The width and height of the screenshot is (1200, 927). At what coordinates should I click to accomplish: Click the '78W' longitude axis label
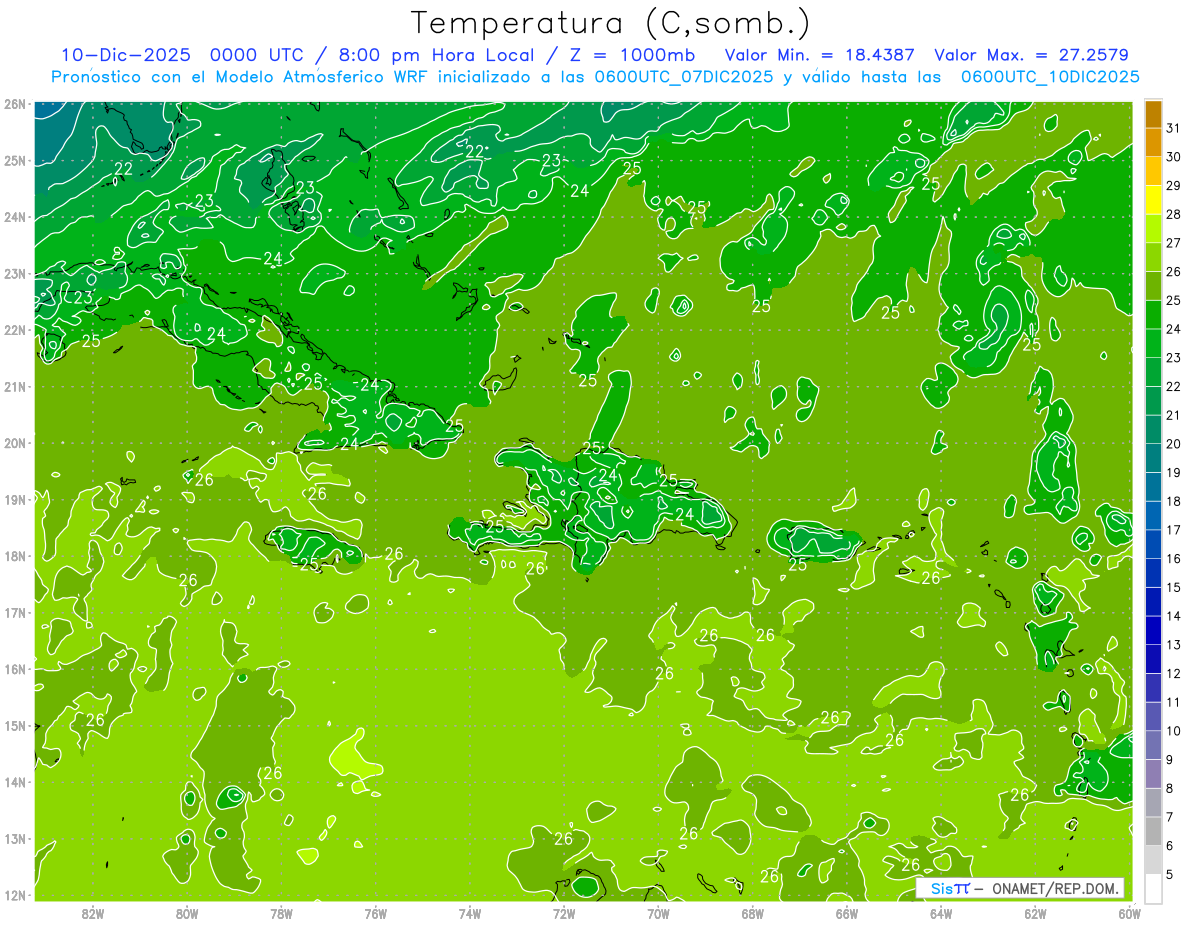(x=281, y=913)
